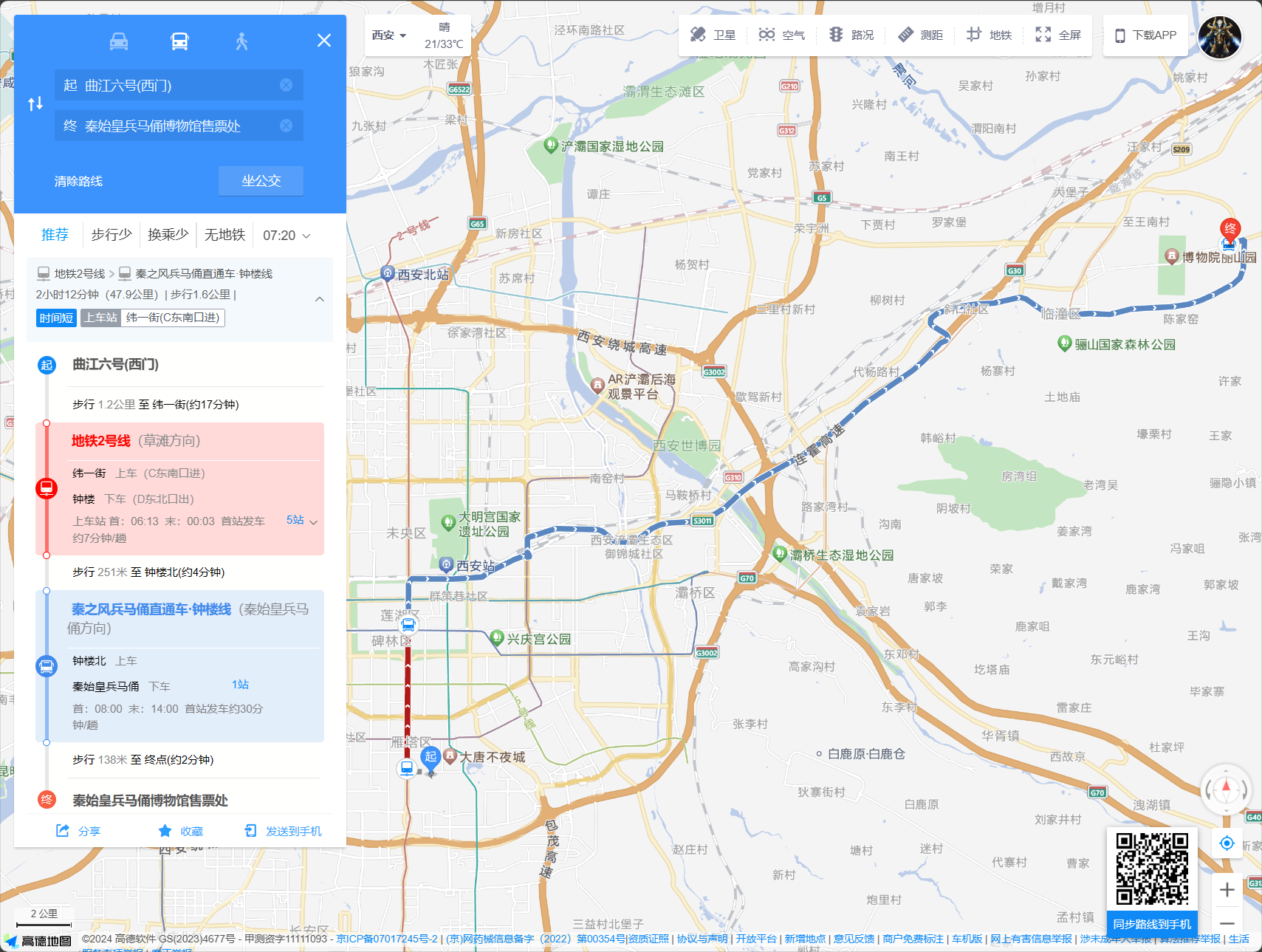The image size is (1262, 952).
Task: Click the take bus search button
Action: tap(261, 181)
